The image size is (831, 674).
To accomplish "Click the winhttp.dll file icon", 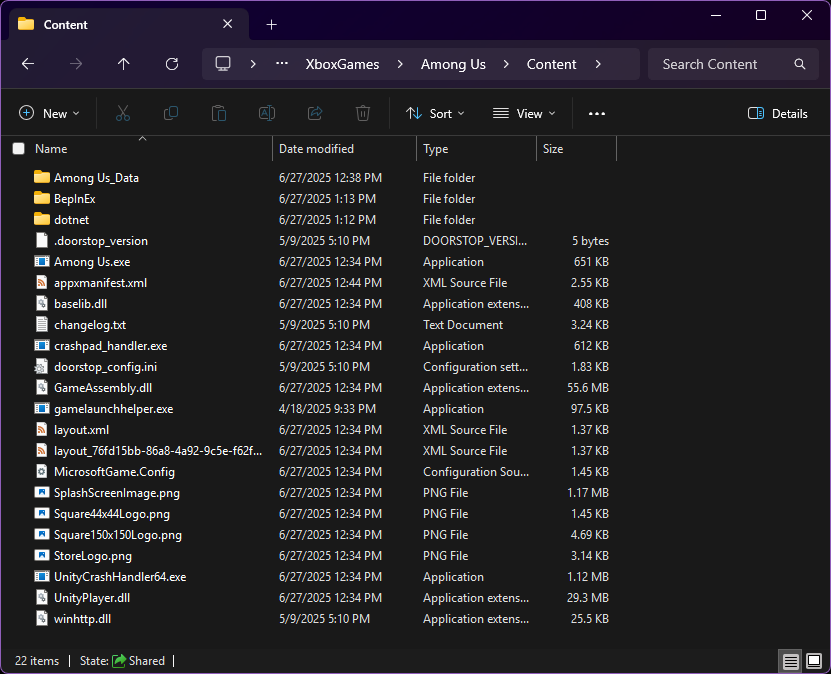I will [42, 618].
